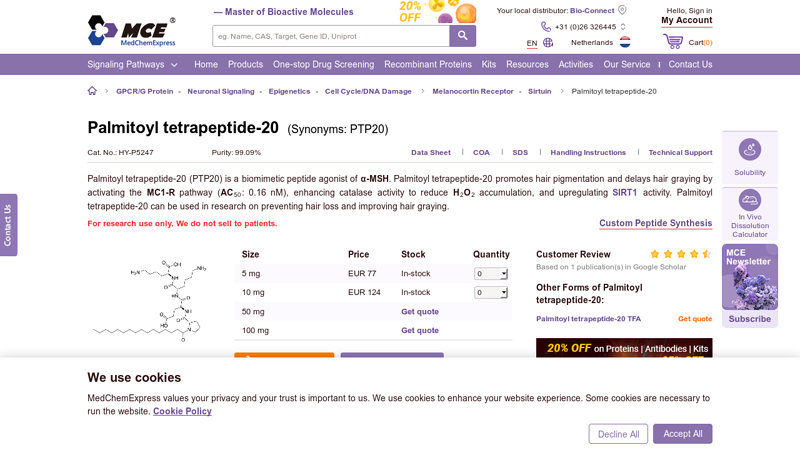The height and width of the screenshot is (450, 800).
Task: Open Our Service menu
Action: (627, 65)
